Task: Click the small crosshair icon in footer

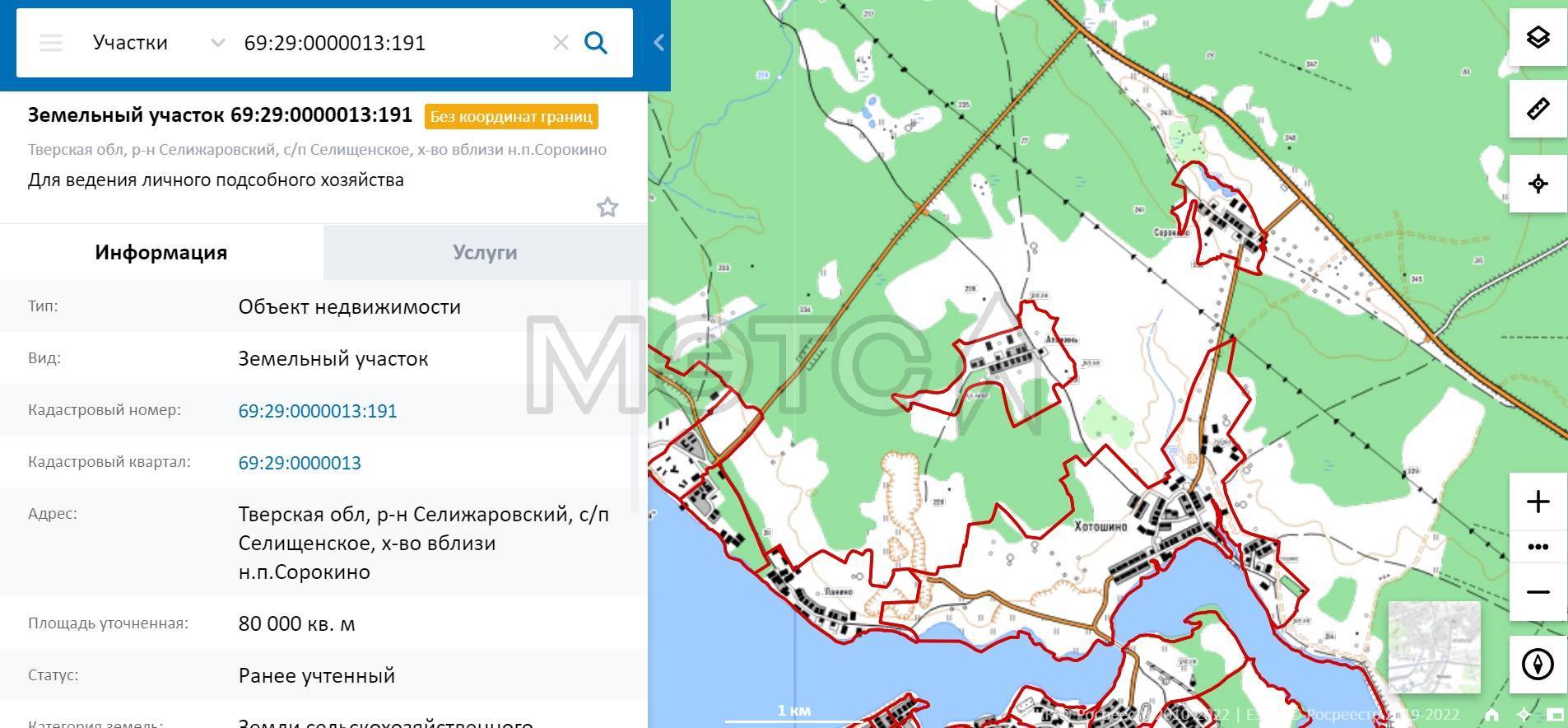Action: (x=1524, y=715)
